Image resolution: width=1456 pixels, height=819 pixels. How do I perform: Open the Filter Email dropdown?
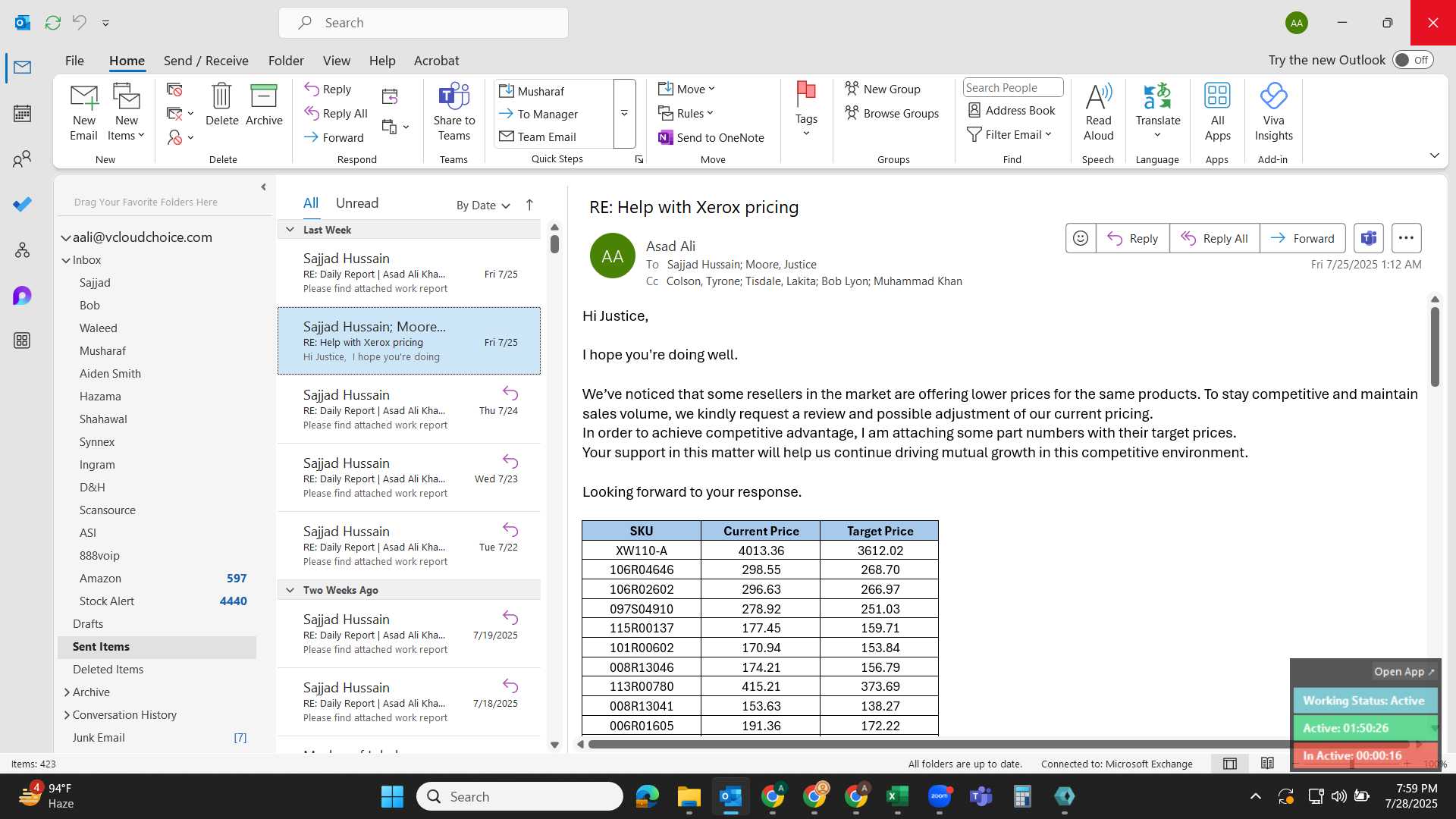pyautogui.click(x=1010, y=134)
